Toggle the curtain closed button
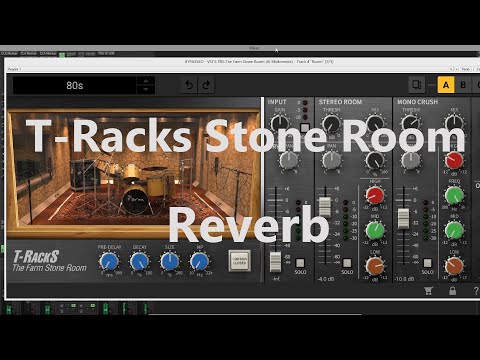 point(239,261)
